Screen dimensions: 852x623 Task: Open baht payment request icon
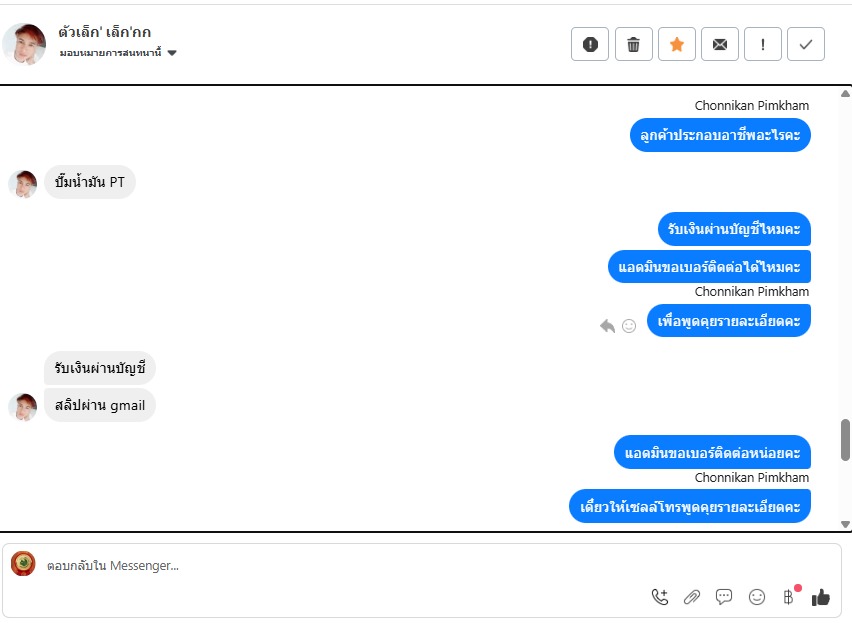click(x=788, y=597)
